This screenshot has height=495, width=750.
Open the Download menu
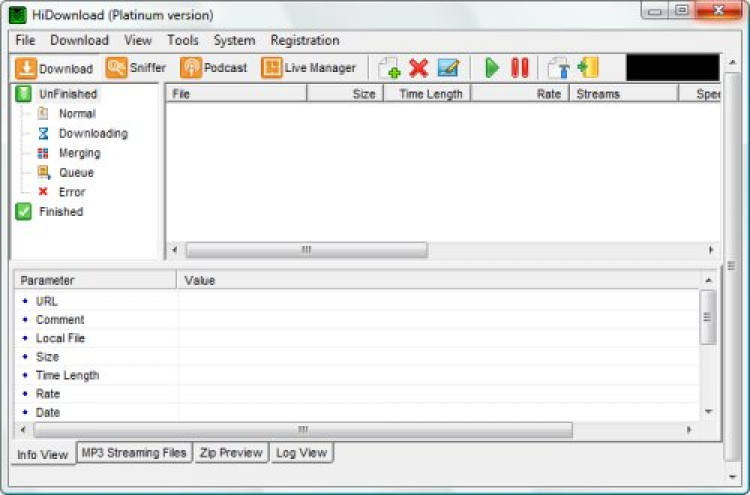click(x=79, y=40)
